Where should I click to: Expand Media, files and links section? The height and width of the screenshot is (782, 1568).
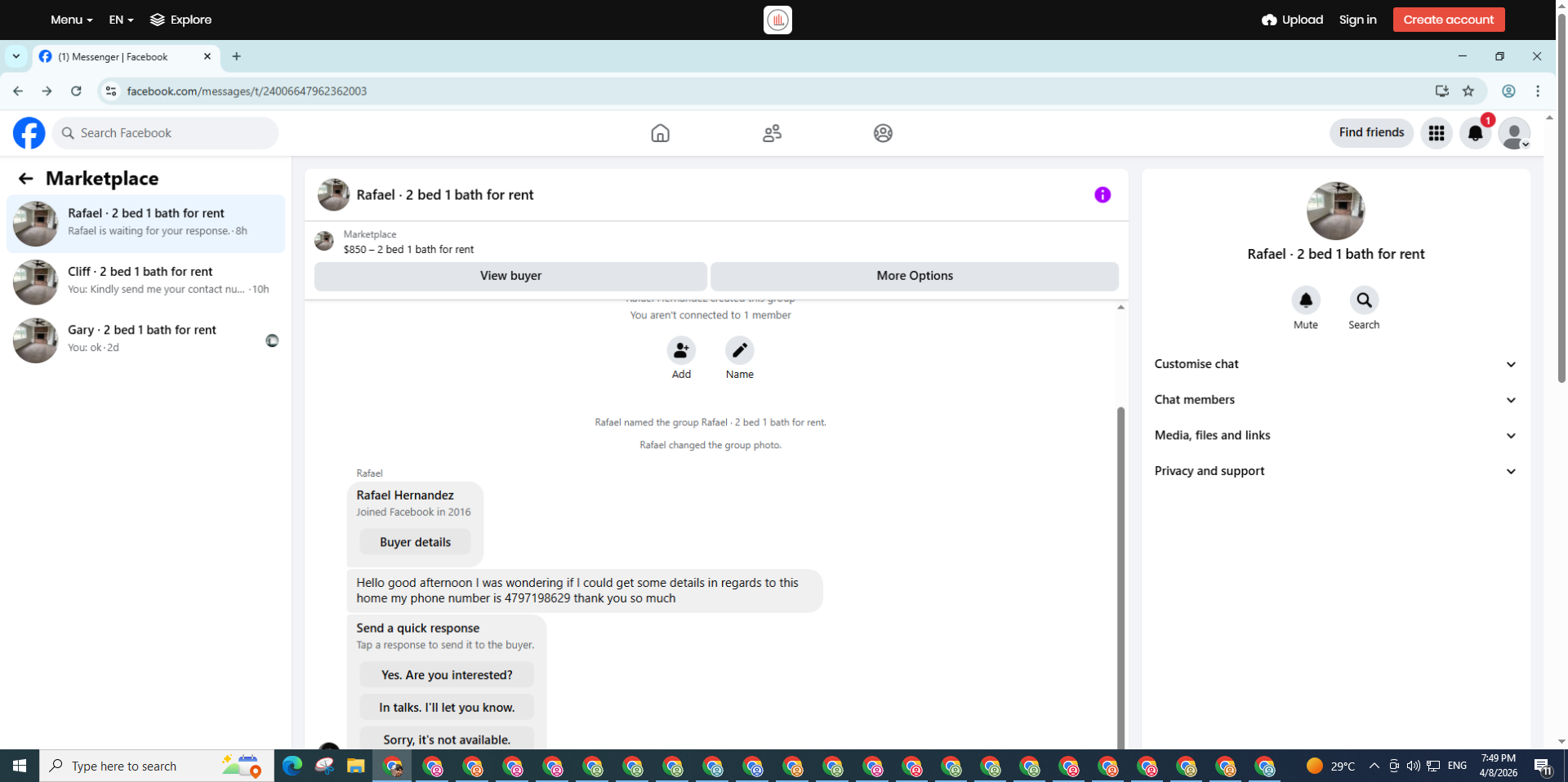pyautogui.click(x=1335, y=436)
